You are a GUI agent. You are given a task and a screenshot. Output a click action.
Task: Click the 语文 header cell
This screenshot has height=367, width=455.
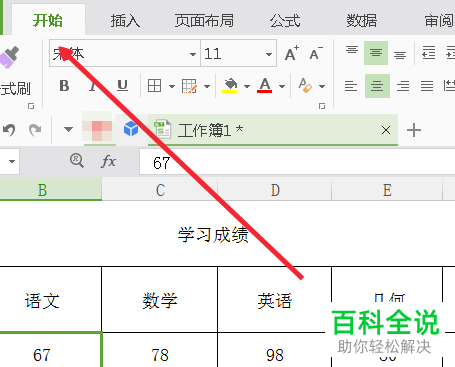pos(51,300)
